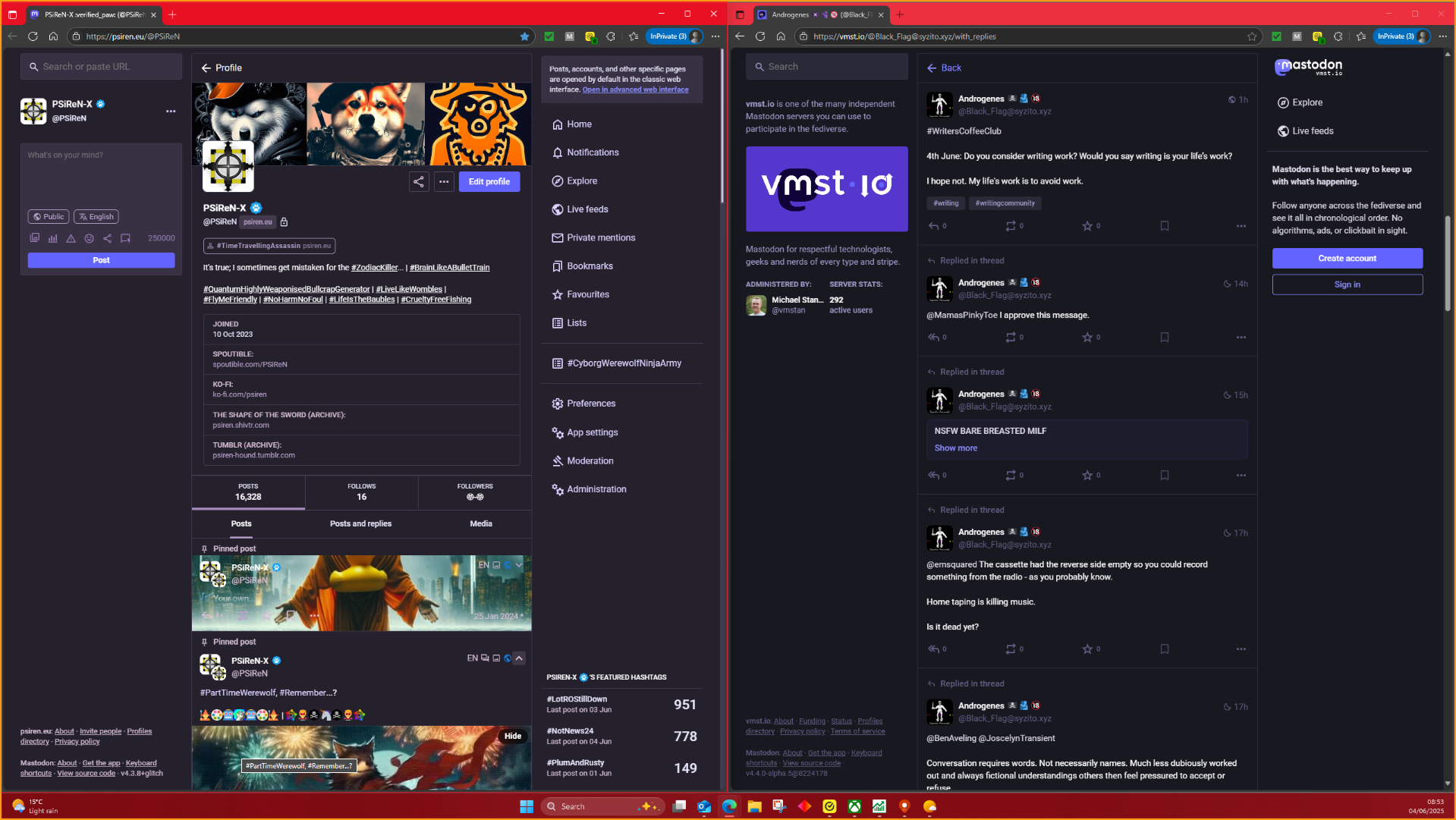The height and width of the screenshot is (820, 1456).
Task: Click the add media icon in compose box
Action: coord(35,238)
